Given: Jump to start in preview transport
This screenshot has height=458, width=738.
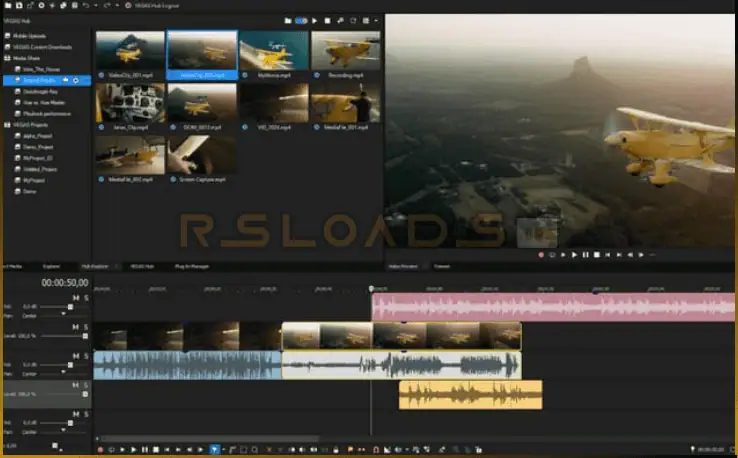Looking at the screenshot, I should tap(608, 255).
